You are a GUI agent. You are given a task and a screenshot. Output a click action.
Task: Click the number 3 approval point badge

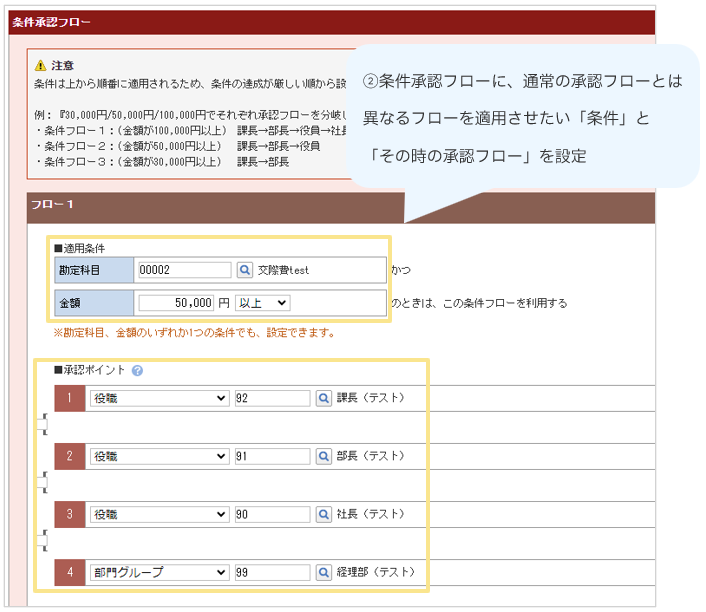point(69,514)
